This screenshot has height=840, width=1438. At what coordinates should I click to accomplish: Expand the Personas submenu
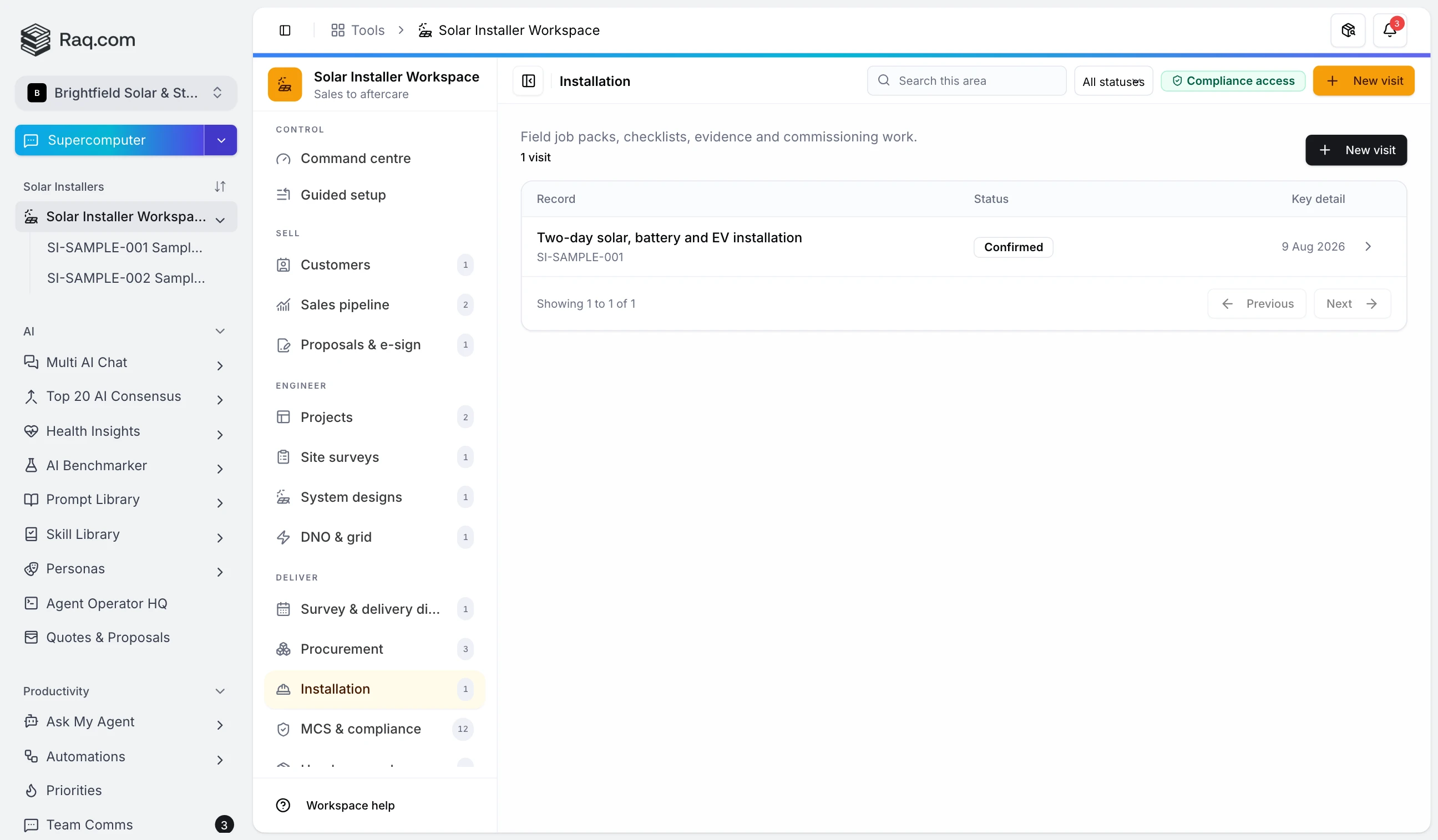[x=220, y=573]
